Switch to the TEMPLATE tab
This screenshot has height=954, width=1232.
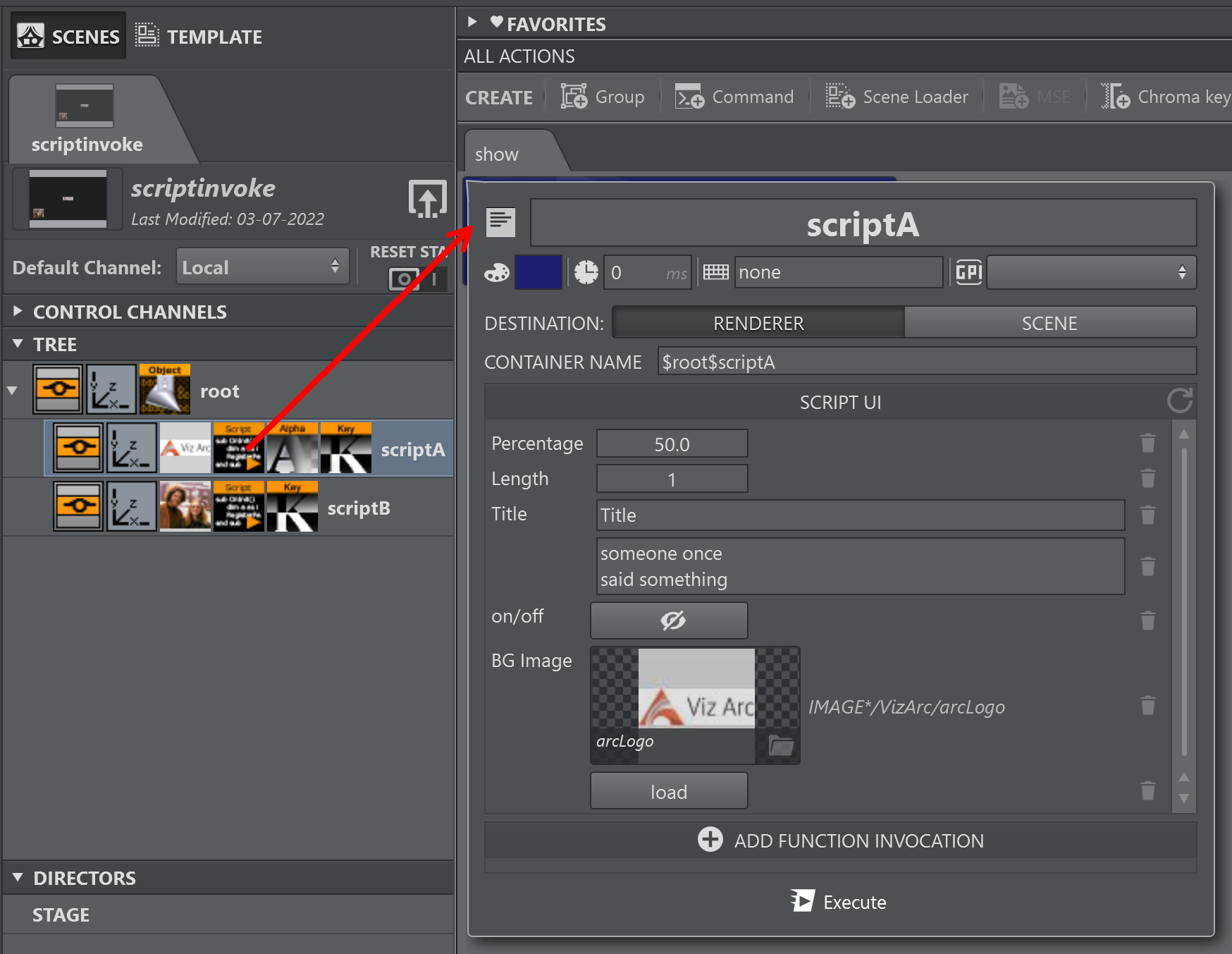coord(199,37)
